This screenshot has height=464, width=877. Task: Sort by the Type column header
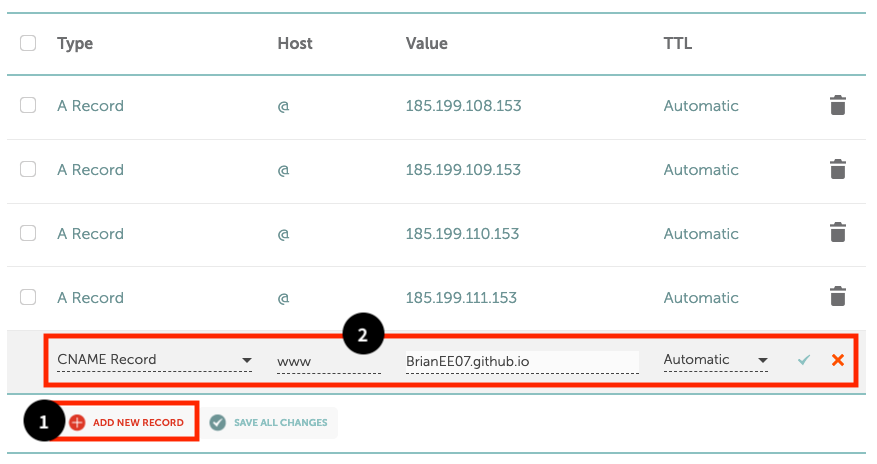coord(75,44)
